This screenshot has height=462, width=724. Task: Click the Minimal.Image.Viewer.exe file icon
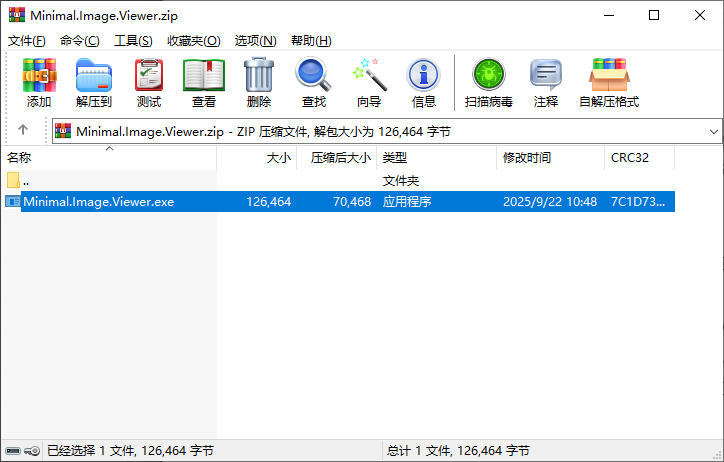coord(12,202)
